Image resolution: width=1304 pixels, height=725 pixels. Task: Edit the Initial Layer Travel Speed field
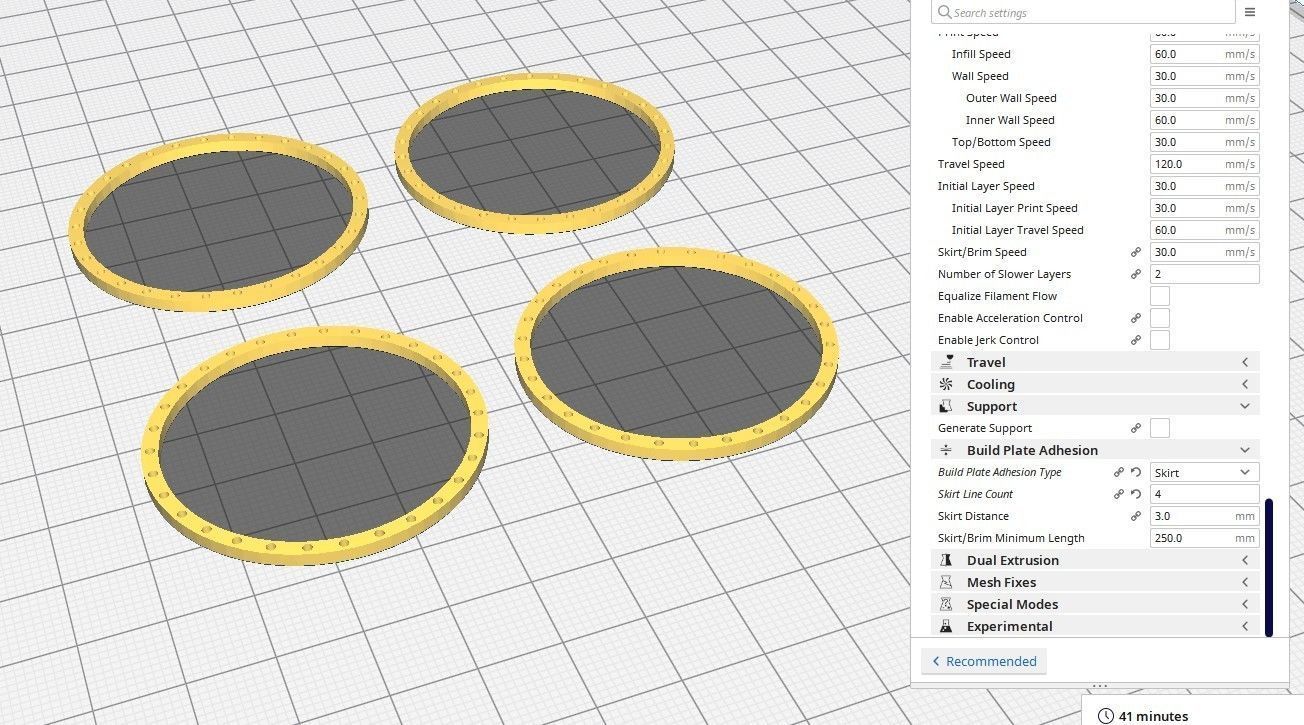coord(1205,230)
